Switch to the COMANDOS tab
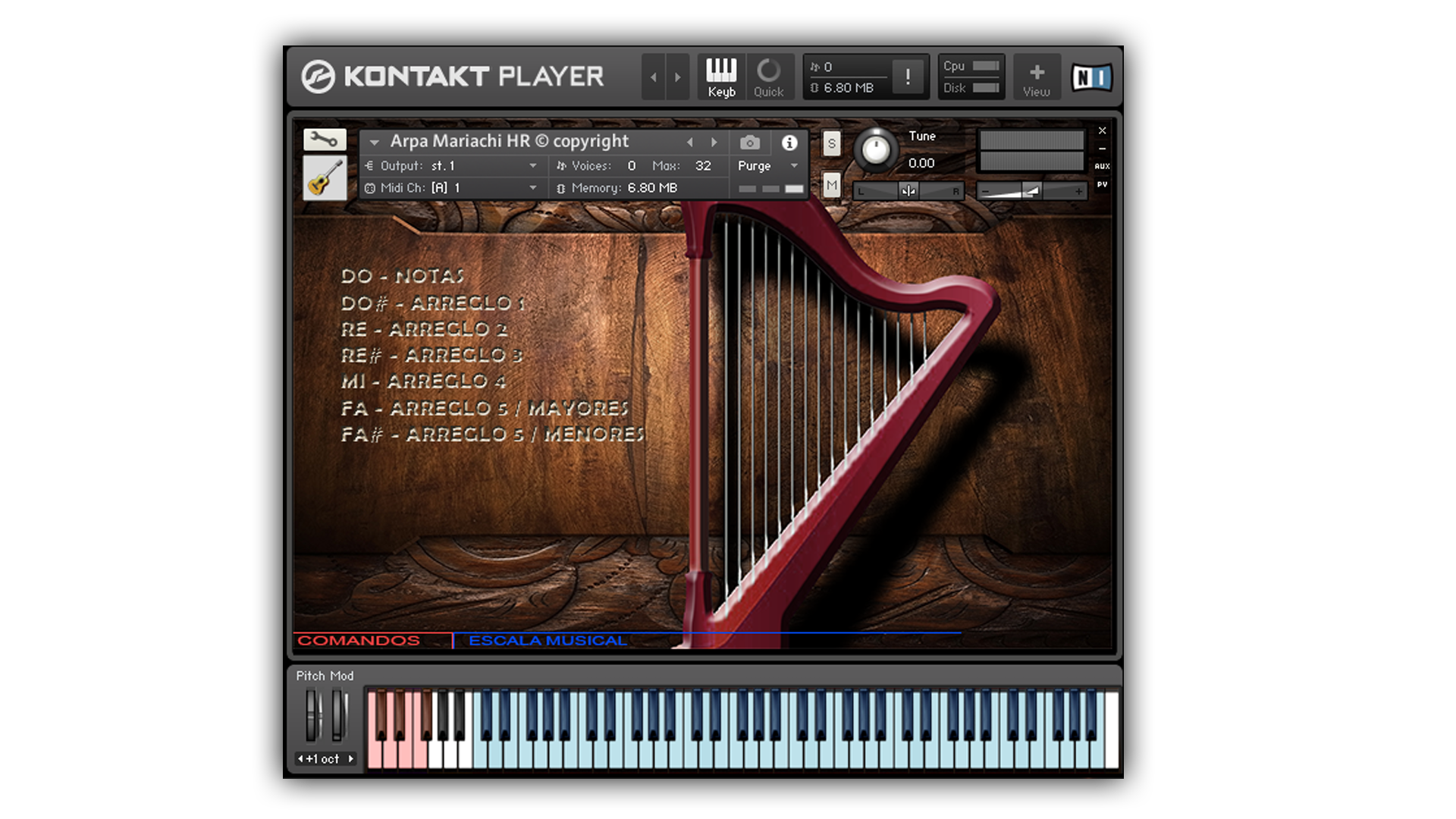The image size is (1456, 819). click(358, 640)
